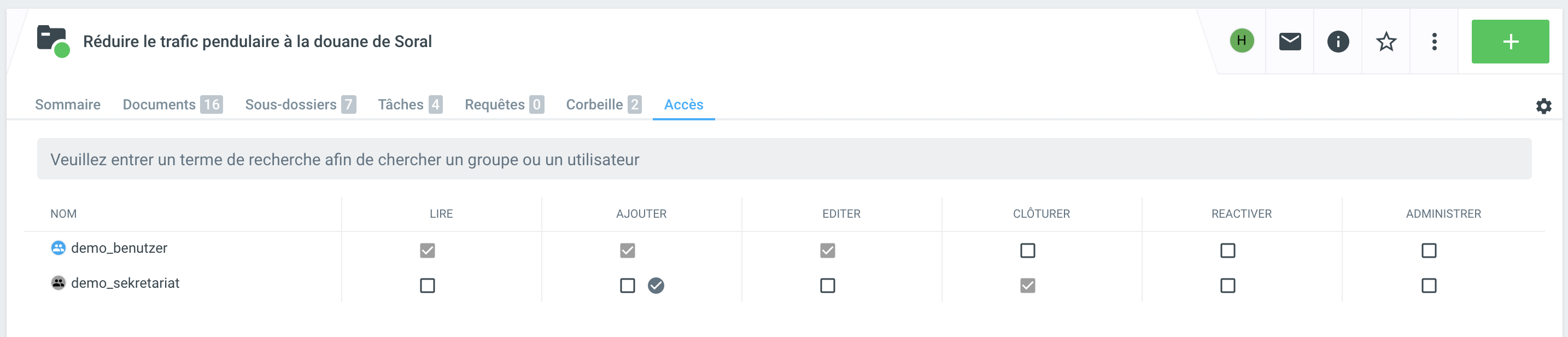Check Reactiver for demo_benutzer

pos(1227,251)
